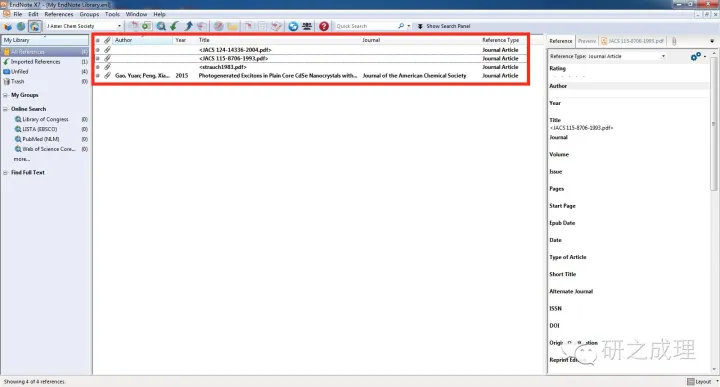Toggle read status dot of Gao, Yuan reference
Image resolution: width=720 pixels, height=387 pixels.
point(97,76)
